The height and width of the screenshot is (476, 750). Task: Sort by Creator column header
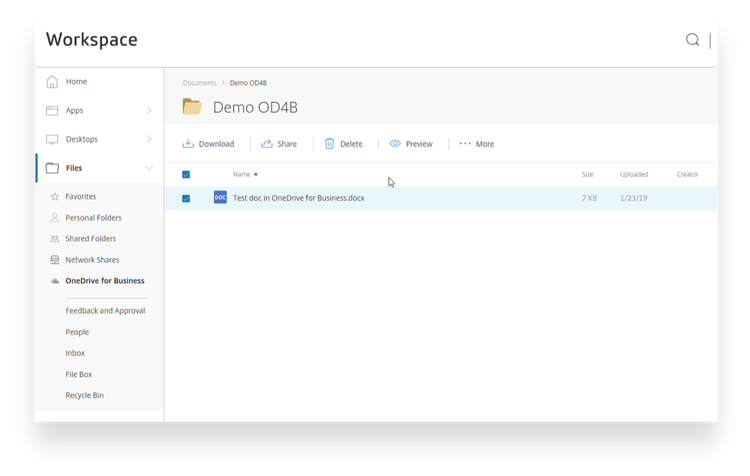coord(687,174)
